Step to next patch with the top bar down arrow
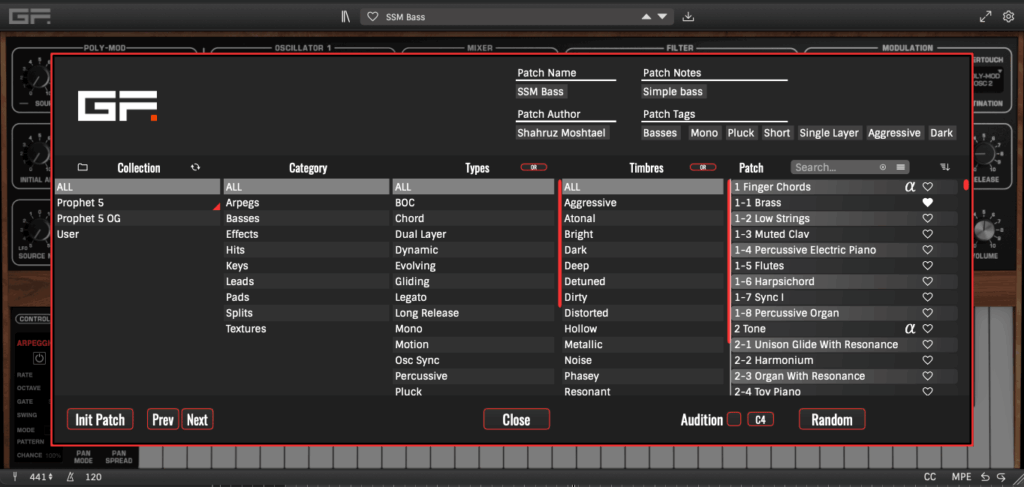Screen dimensions: 1024x487 [x=662, y=17]
